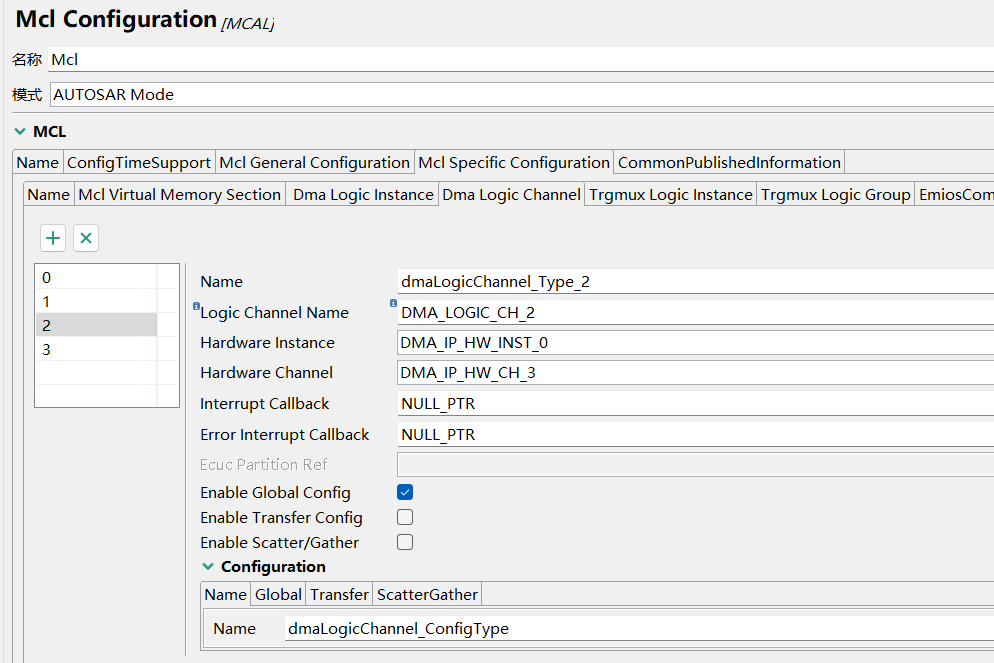Open the CommonPublishedInformation tab
This screenshot has width=994, height=663.
point(729,162)
